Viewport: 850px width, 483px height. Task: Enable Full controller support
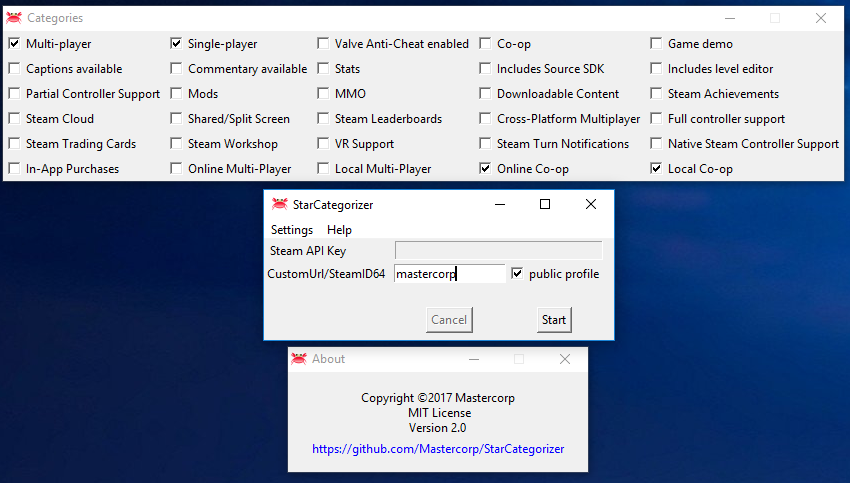coord(656,118)
